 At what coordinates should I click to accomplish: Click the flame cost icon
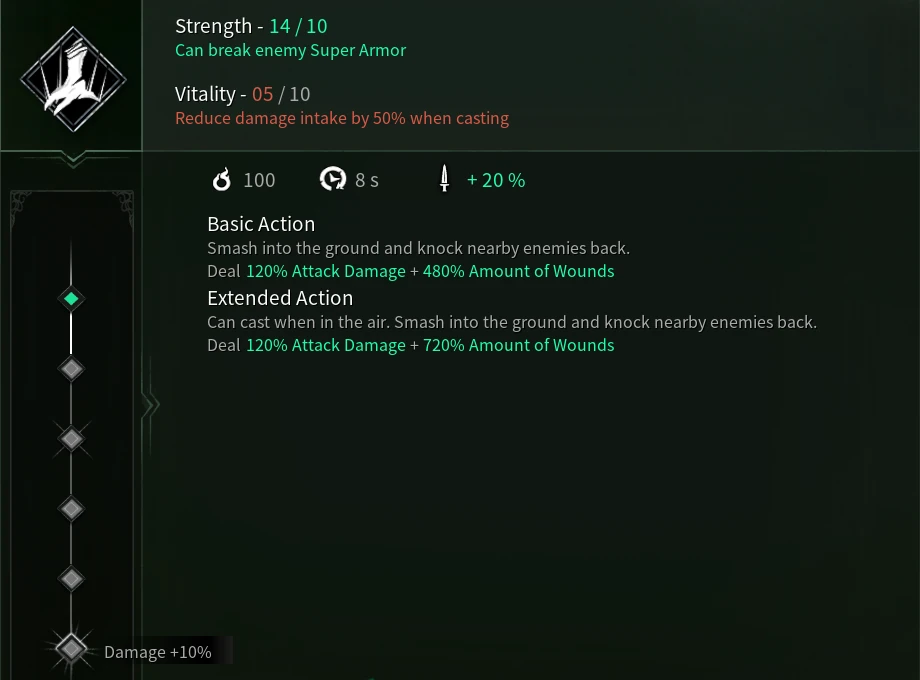[222, 180]
